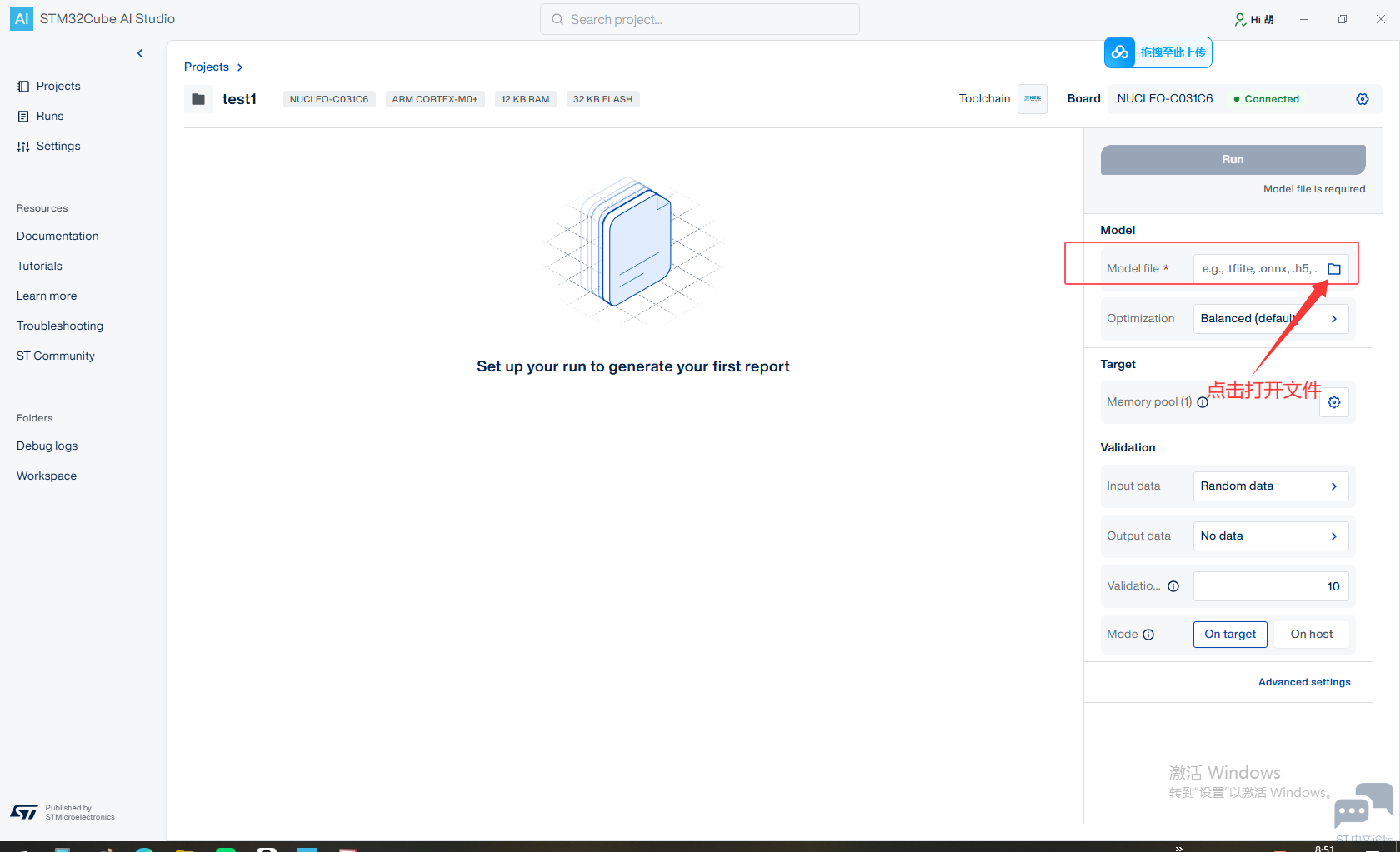Click the Projects icon in the sidebar

(23, 87)
